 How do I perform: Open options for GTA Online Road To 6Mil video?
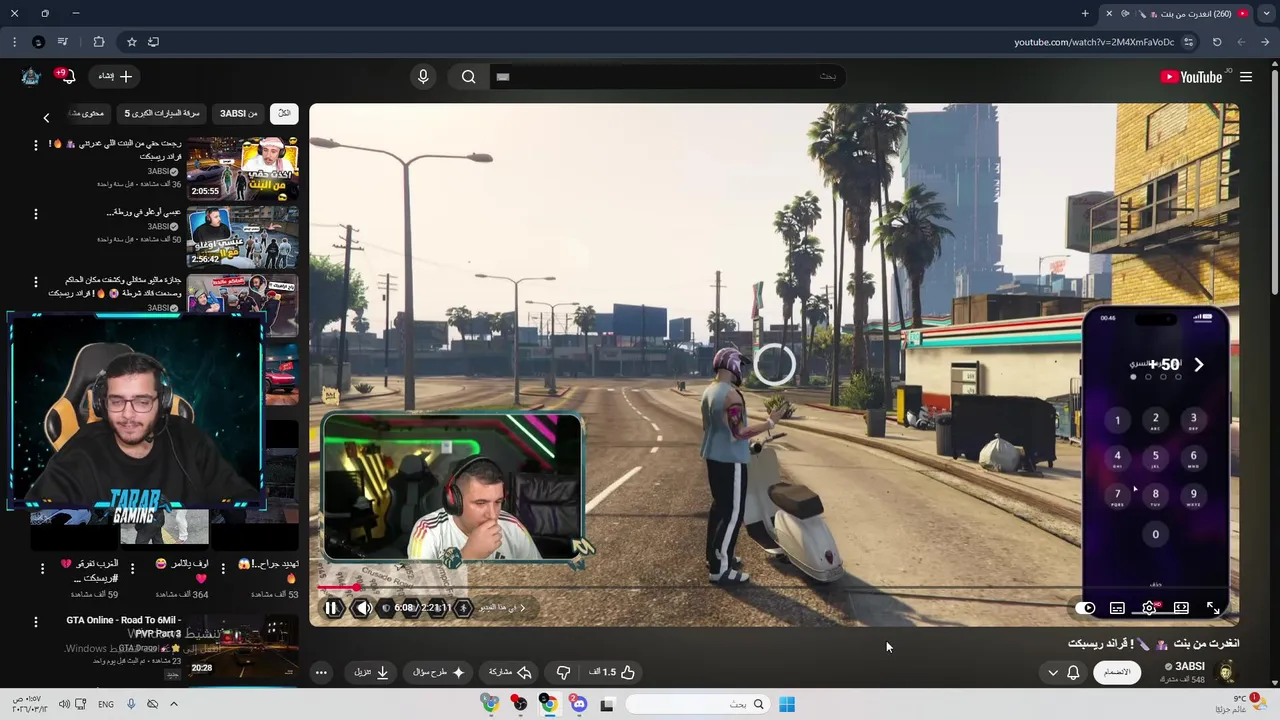click(36, 622)
